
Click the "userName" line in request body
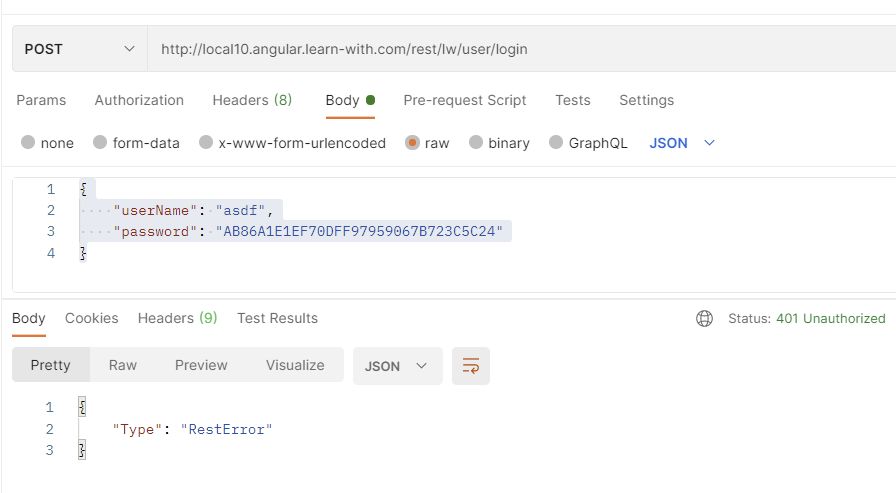(x=193, y=210)
